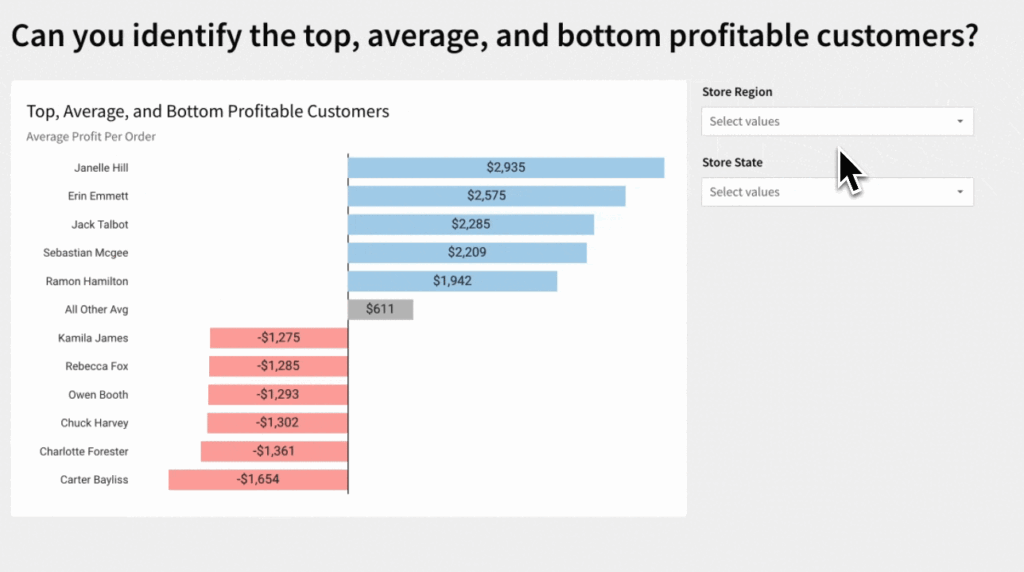Image resolution: width=1024 pixels, height=572 pixels.
Task: Select Erin Emmett's $2,575 bar
Action: point(486,196)
